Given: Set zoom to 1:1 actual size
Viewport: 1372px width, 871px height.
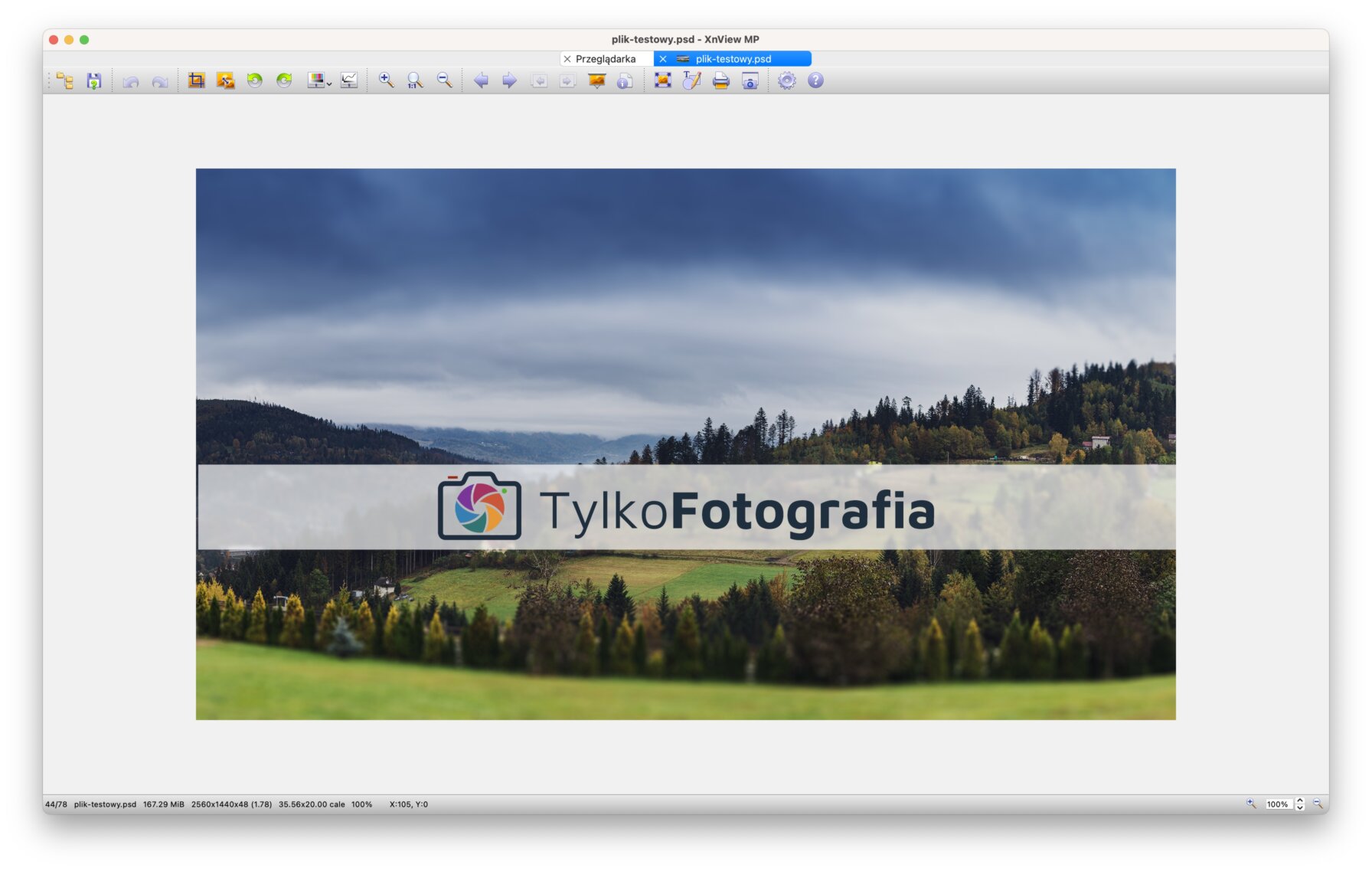Looking at the screenshot, I should (415, 80).
